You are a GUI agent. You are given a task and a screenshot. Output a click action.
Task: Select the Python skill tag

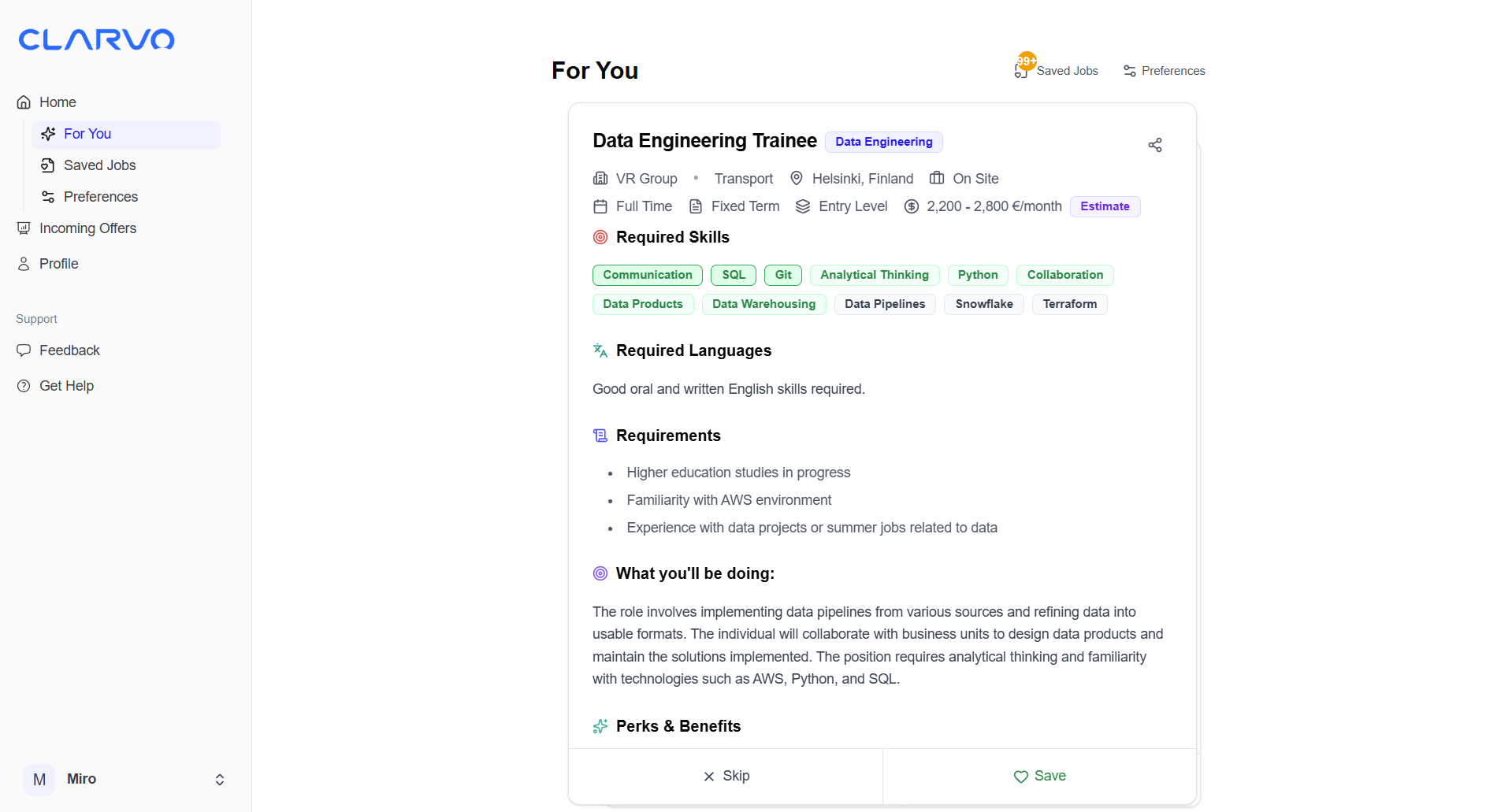977,275
